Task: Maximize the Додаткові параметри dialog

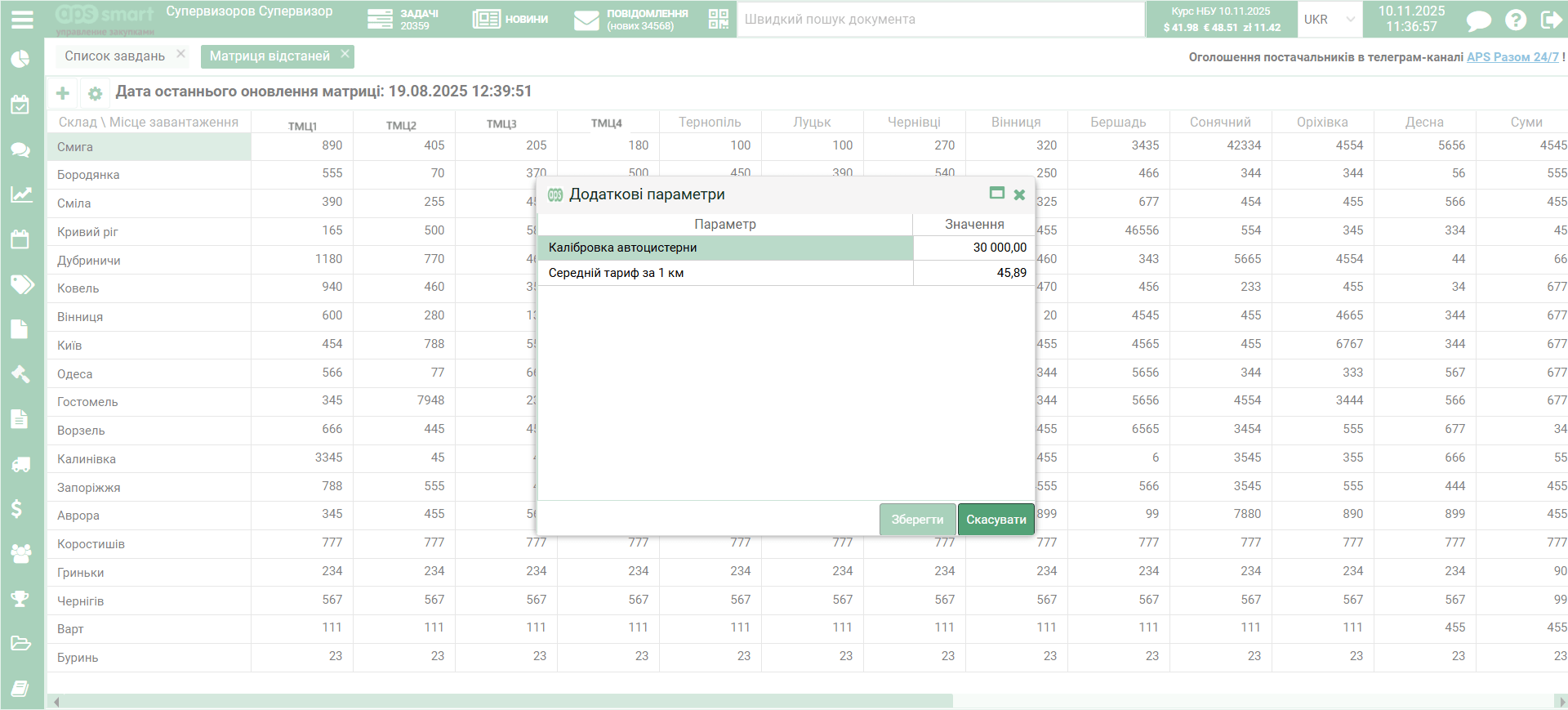Action: click(996, 194)
